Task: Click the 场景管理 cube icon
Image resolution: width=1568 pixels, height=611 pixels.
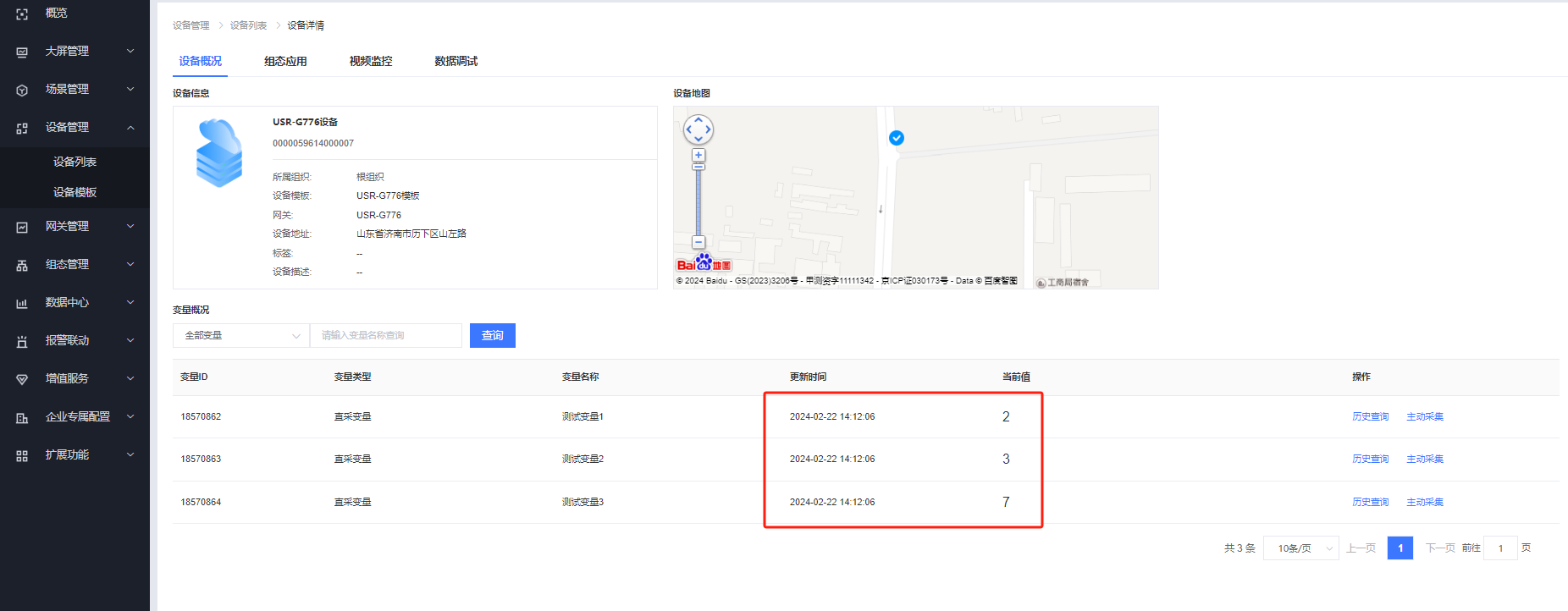Action: point(22,90)
